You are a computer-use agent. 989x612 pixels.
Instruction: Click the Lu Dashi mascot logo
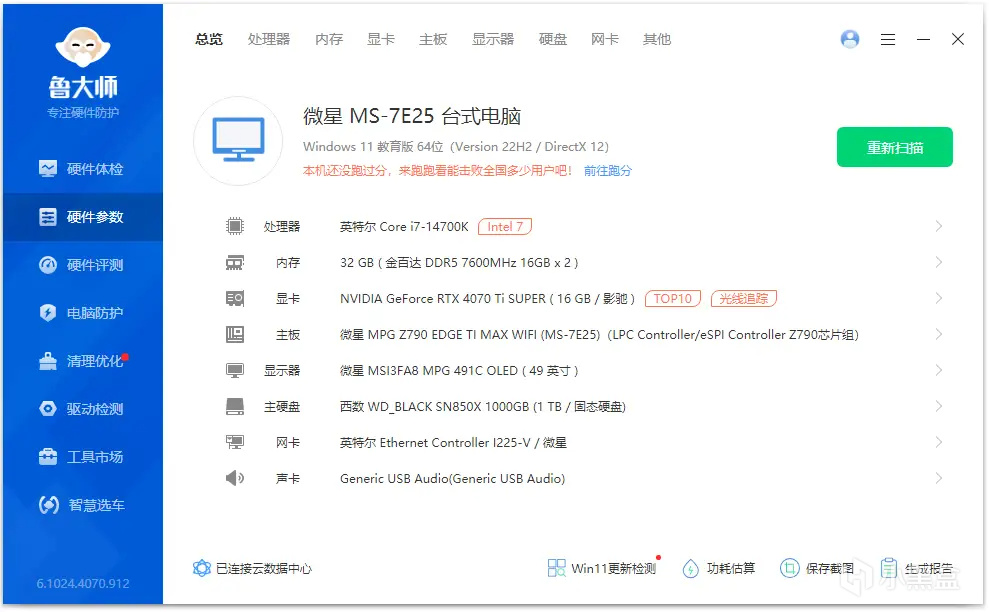click(83, 47)
